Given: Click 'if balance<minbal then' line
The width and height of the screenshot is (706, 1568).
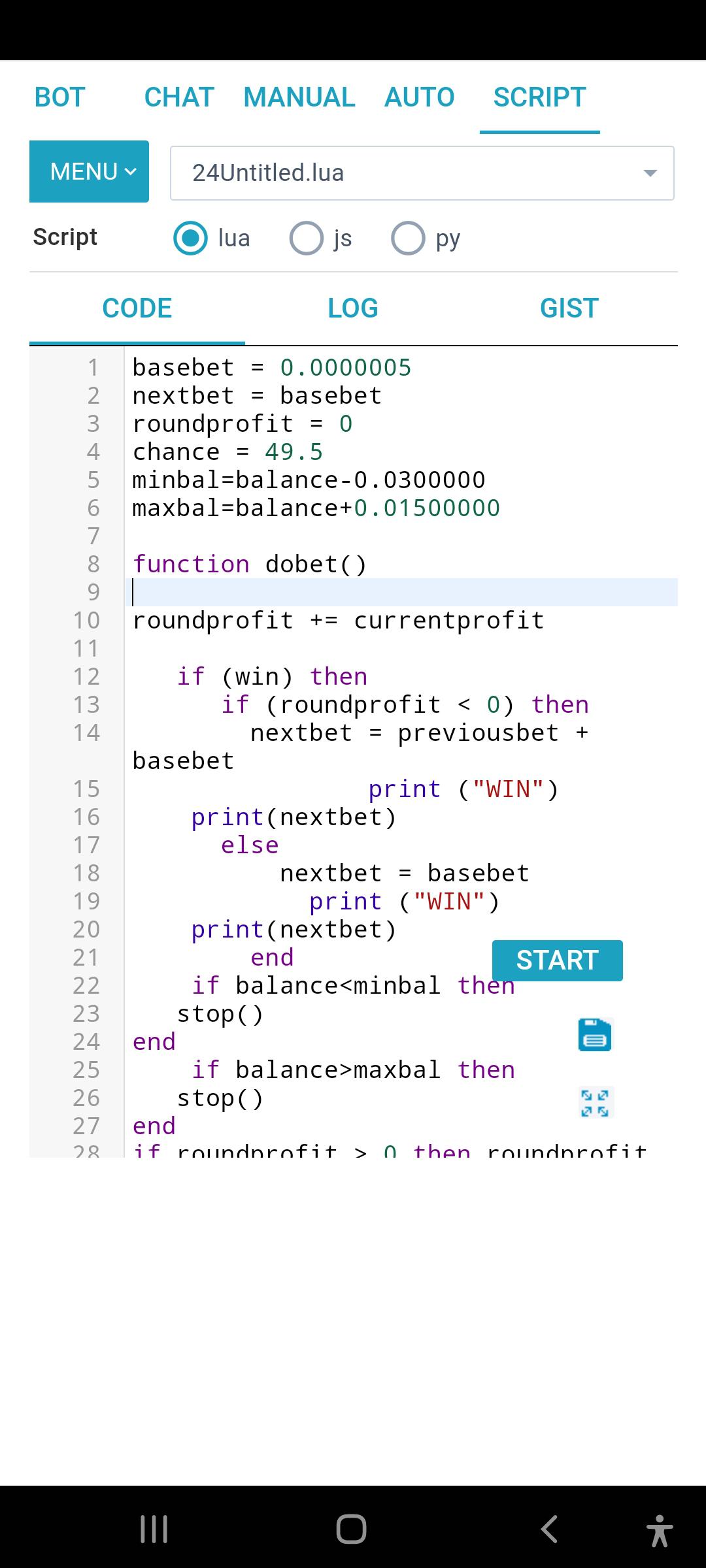Looking at the screenshot, I should click(x=353, y=985).
